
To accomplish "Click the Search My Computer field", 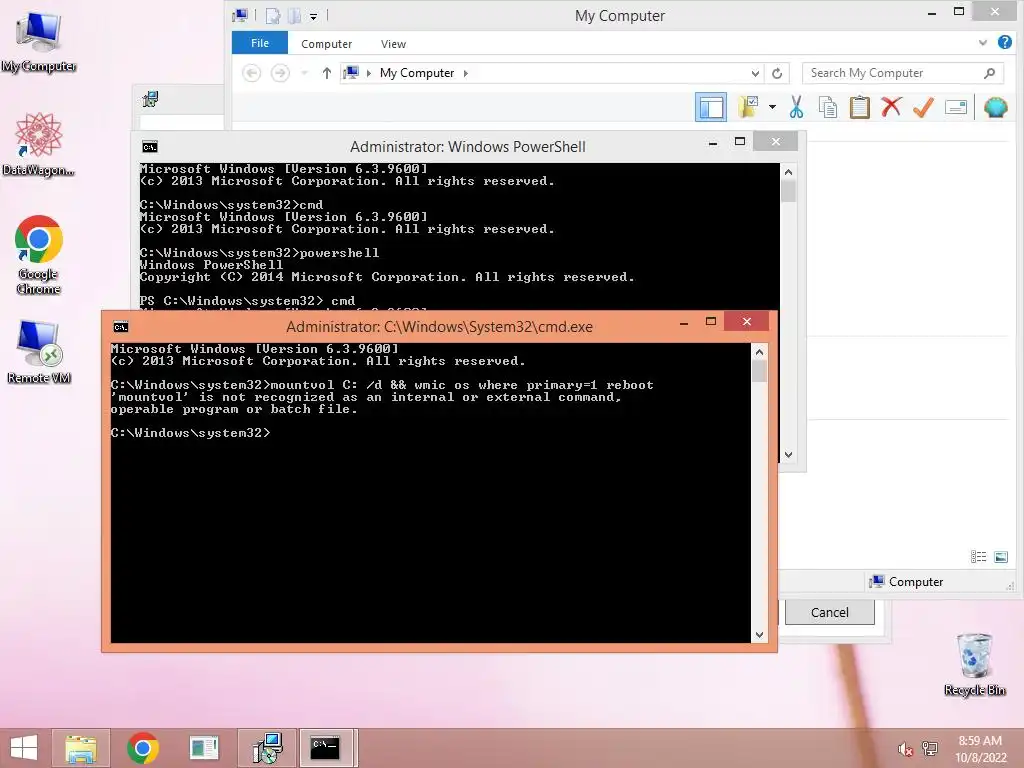I will tap(903, 73).
